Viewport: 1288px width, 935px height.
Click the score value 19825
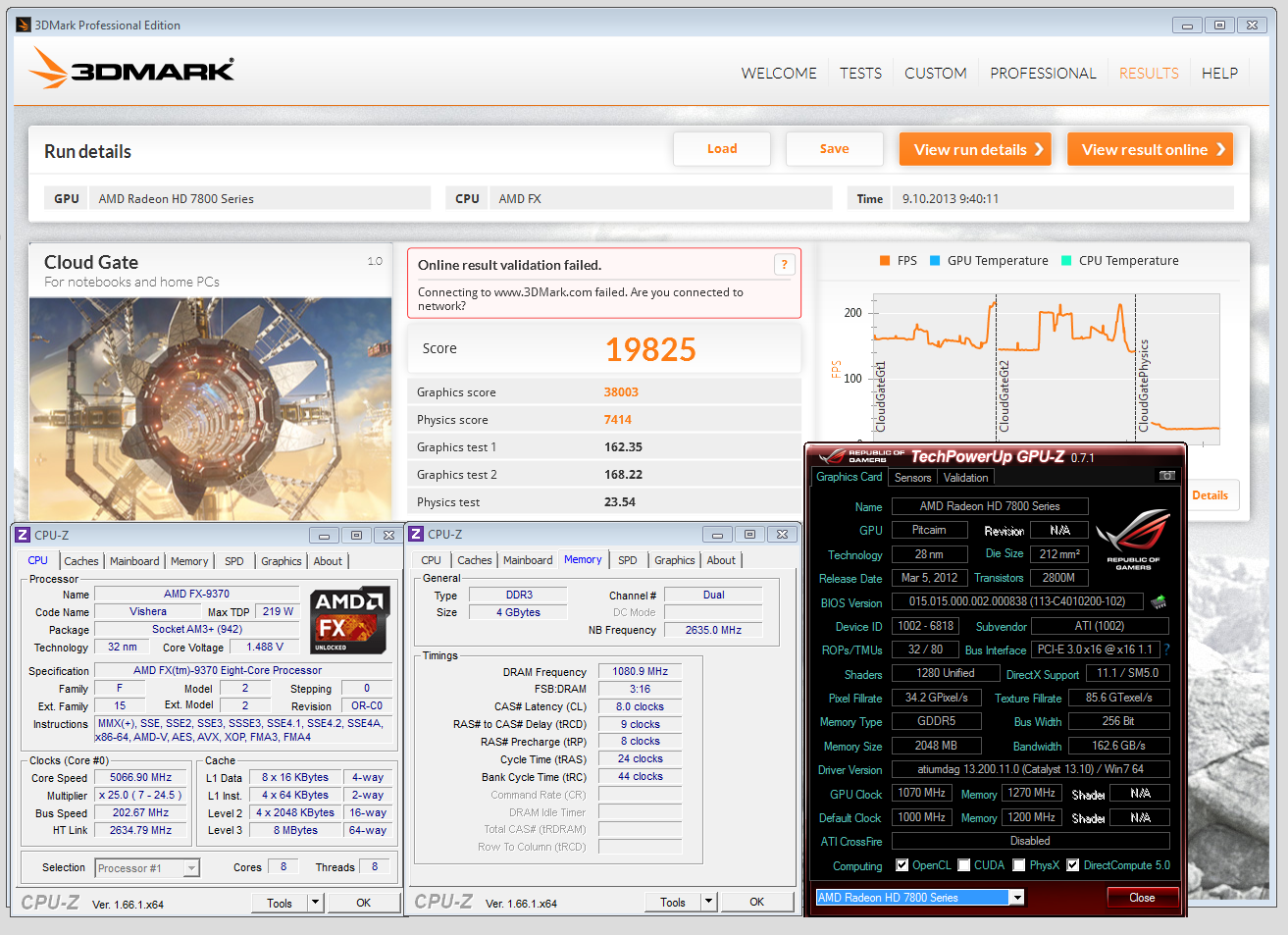click(x=650, y=349)
